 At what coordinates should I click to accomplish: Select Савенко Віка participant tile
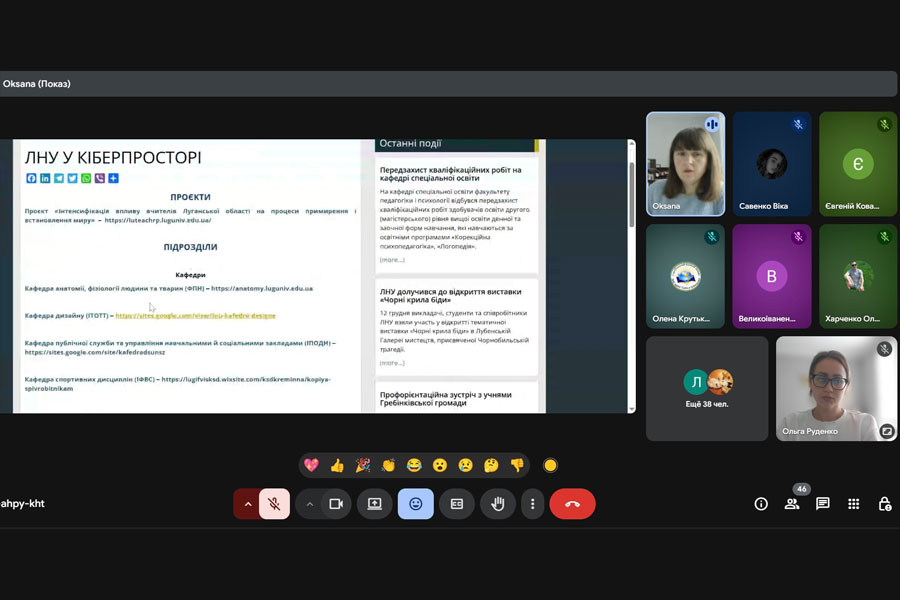point(771,164)
